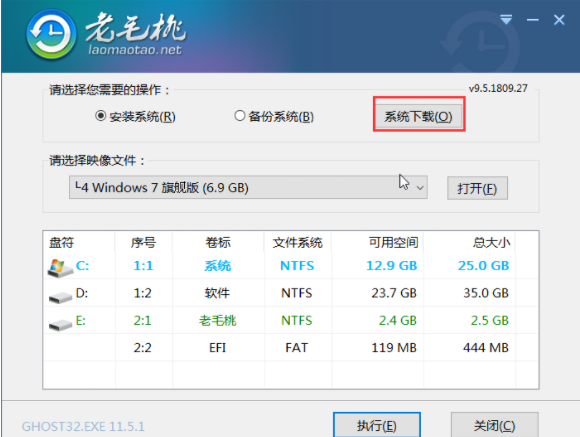Select the 2:2 EFI FAT partition row
This screenshot has height=437, width=580.
(x=291, y=347)
